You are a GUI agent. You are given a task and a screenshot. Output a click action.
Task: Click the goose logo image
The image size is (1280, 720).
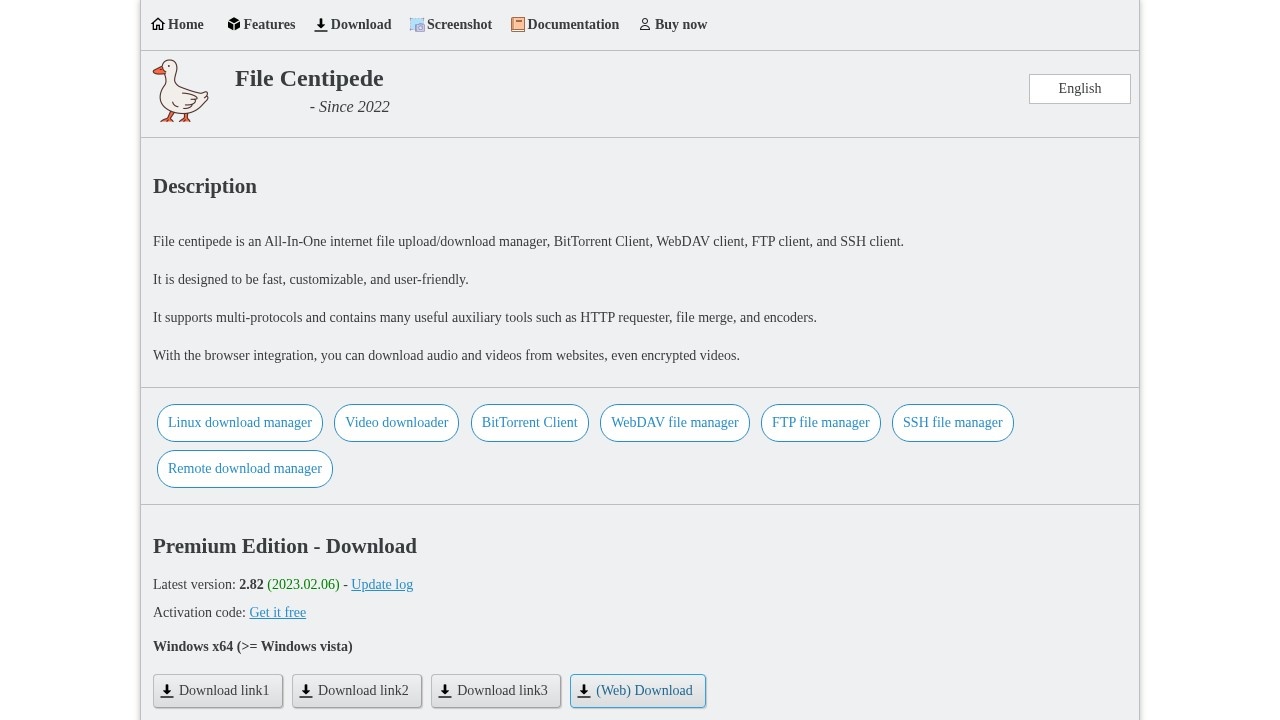click(x=181, y=91)
